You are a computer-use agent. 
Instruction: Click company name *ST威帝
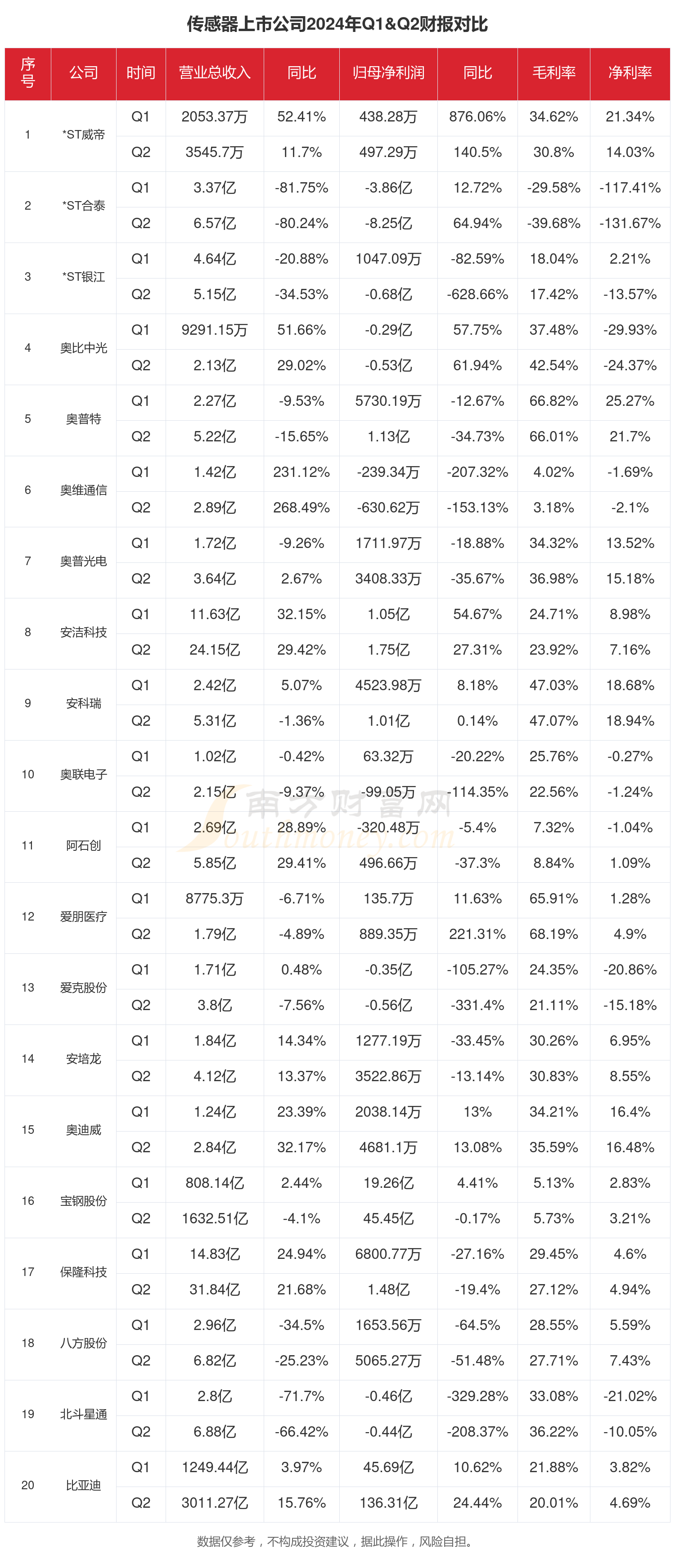point(83,135)
